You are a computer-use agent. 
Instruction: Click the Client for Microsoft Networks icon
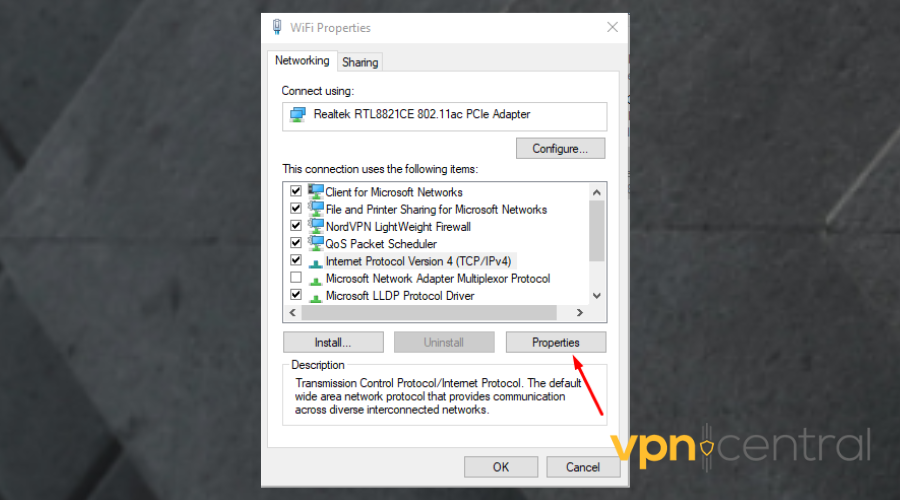pos(316,191)
